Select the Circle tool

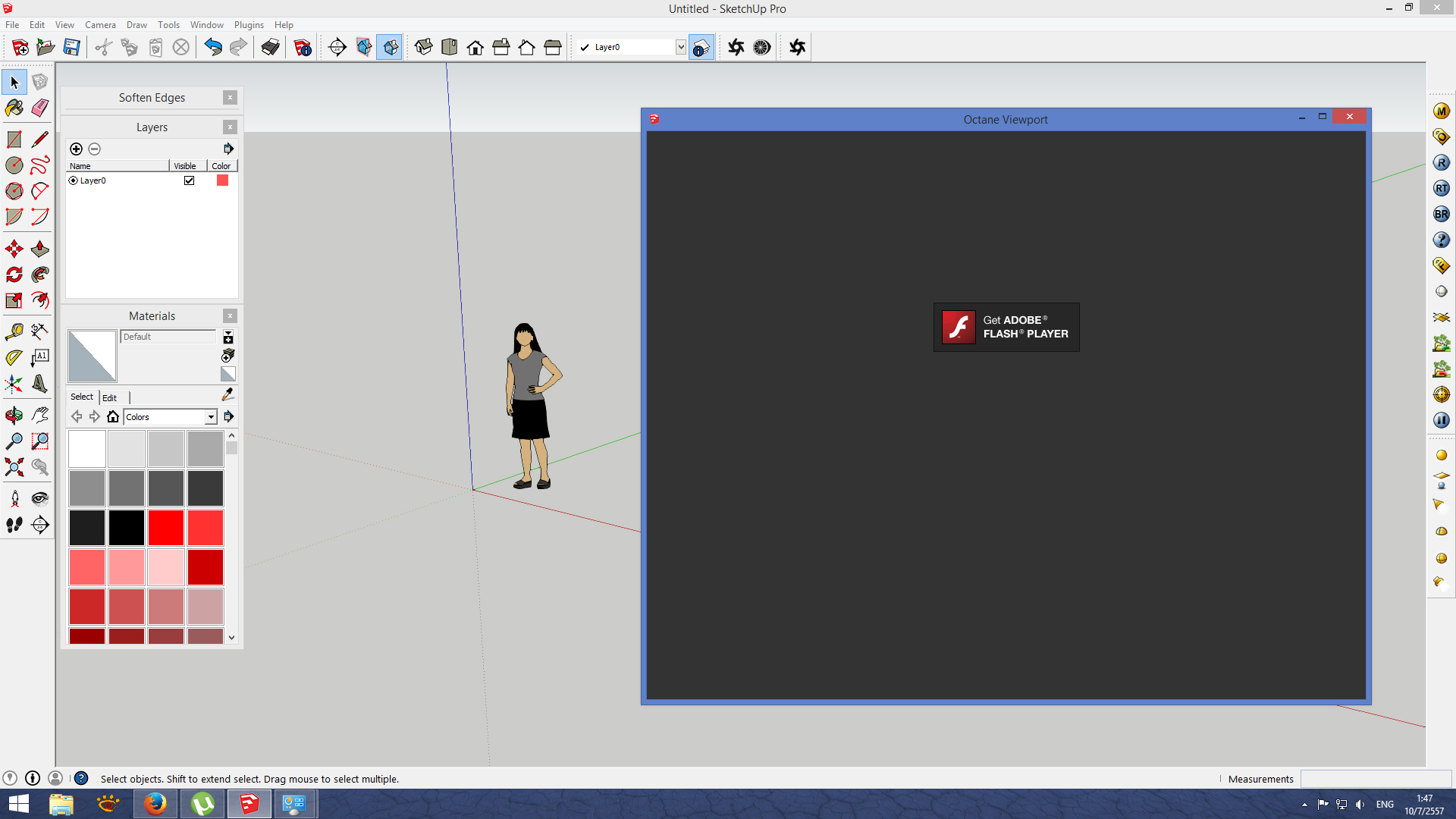(x=14, y=165)
